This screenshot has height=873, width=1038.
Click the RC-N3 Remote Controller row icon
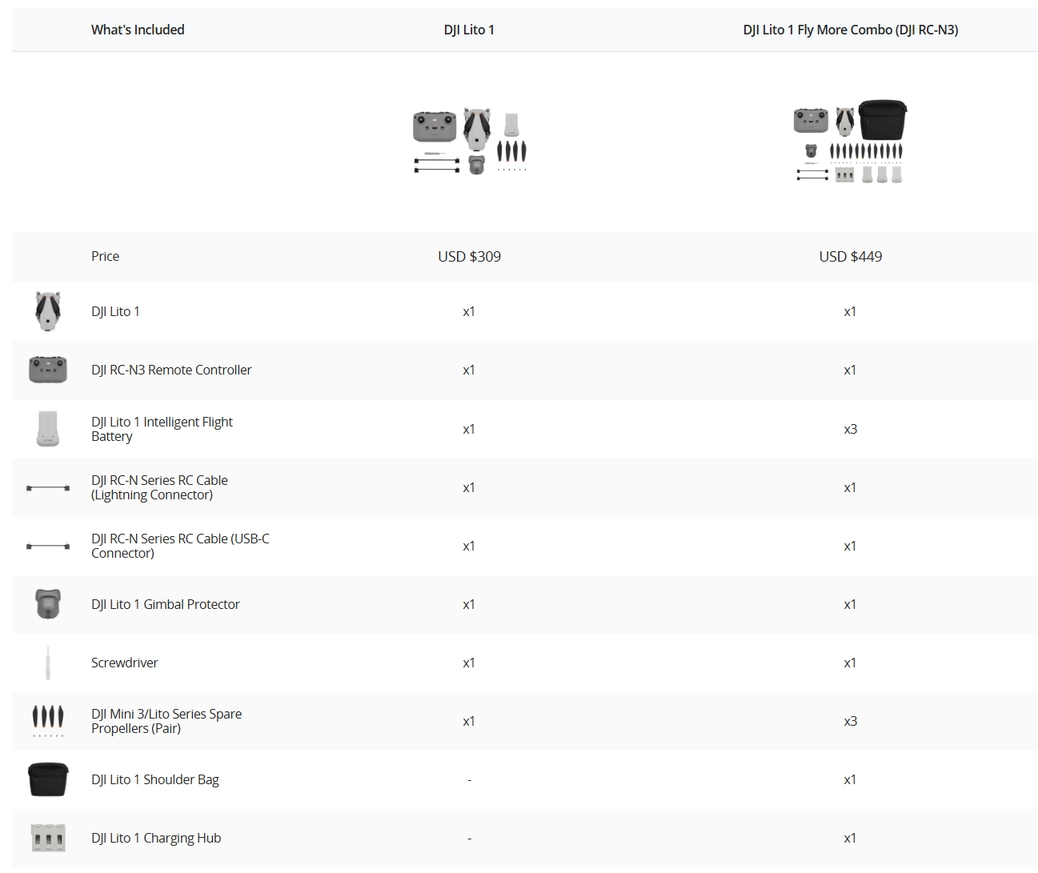tap(48, 370)
